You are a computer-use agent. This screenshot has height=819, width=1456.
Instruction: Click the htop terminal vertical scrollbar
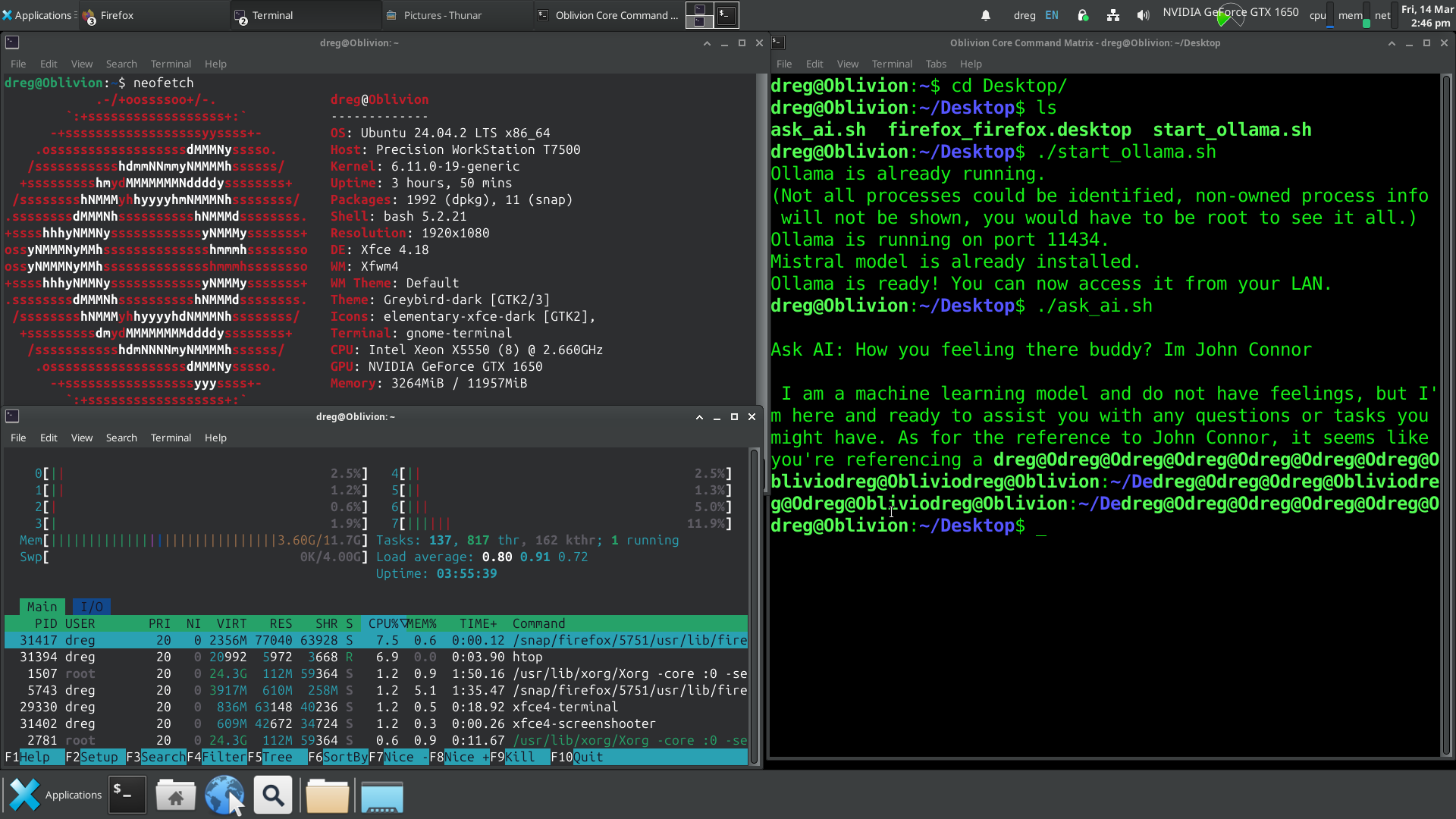tap(754, 607)
